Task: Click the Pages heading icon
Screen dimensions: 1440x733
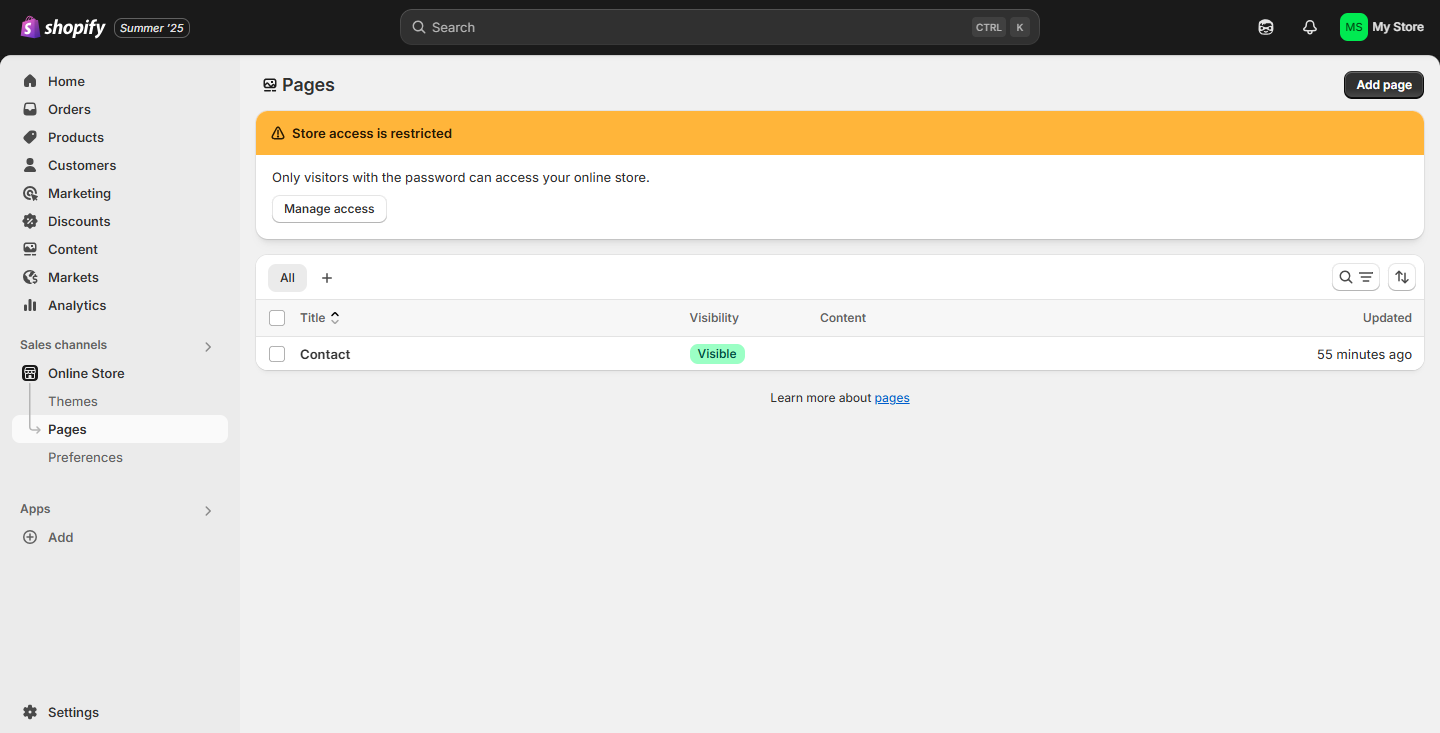Action: pos(269,85)
